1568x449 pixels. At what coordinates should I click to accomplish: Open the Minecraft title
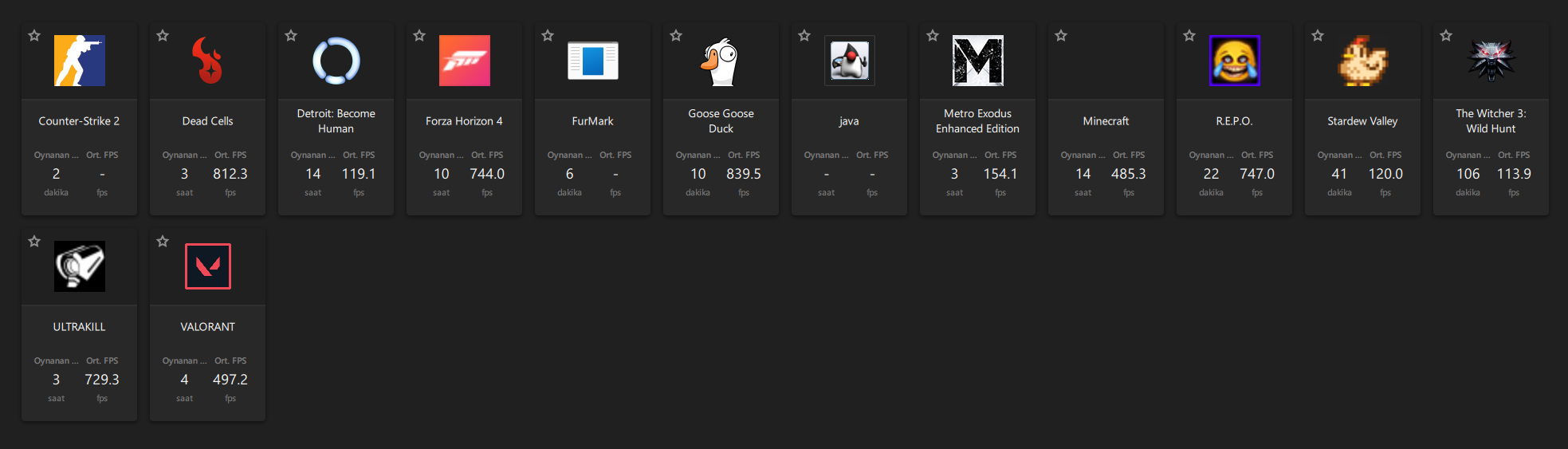(1106, 121)
